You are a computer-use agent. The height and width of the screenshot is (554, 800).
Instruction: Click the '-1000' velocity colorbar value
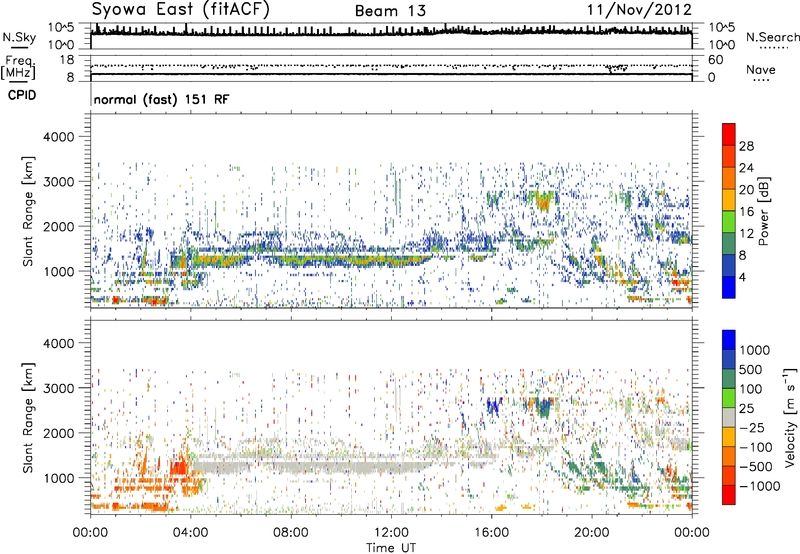coord(760,486)
